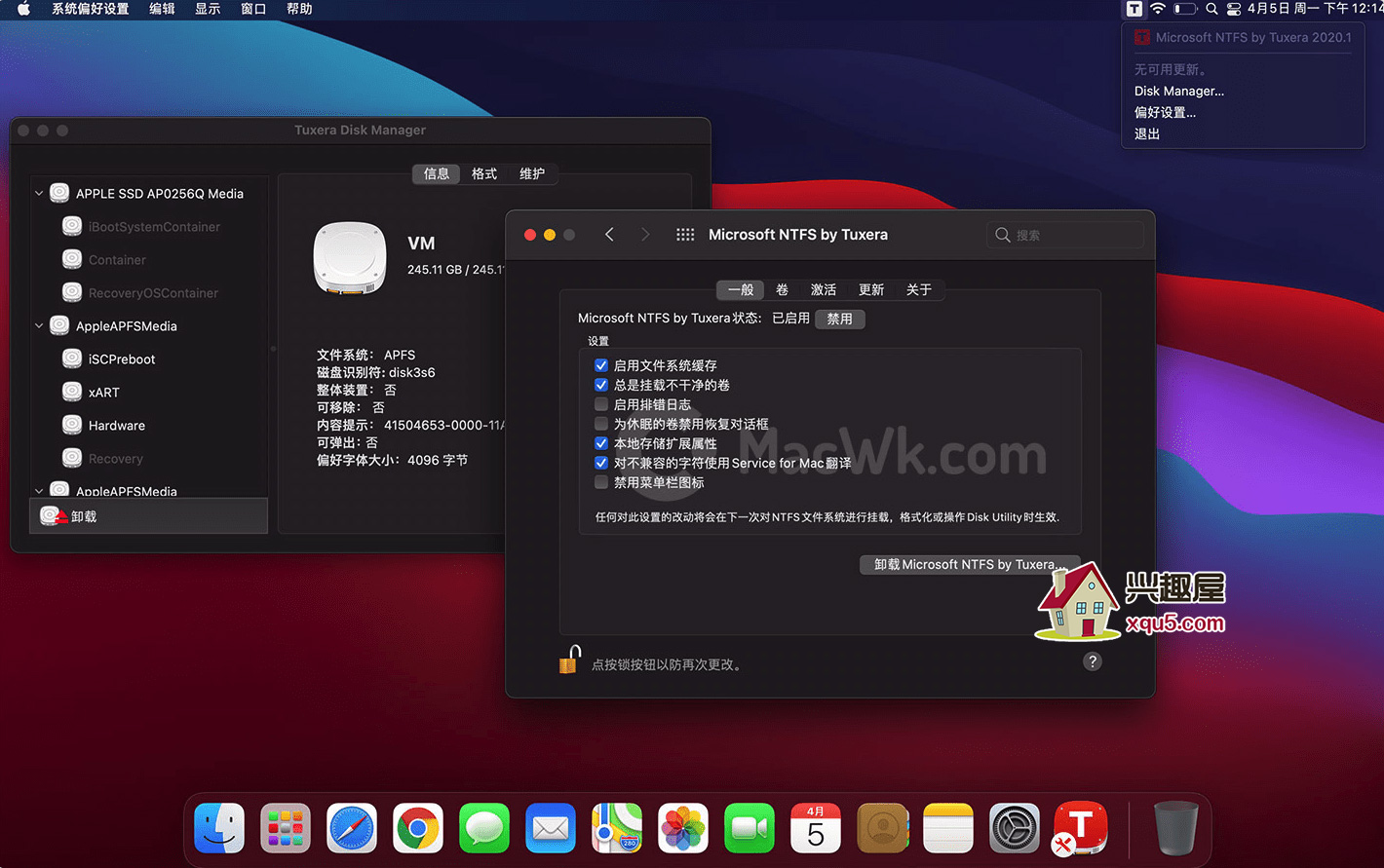
Task: Open the 显示 menu
Action: (208, 9)
